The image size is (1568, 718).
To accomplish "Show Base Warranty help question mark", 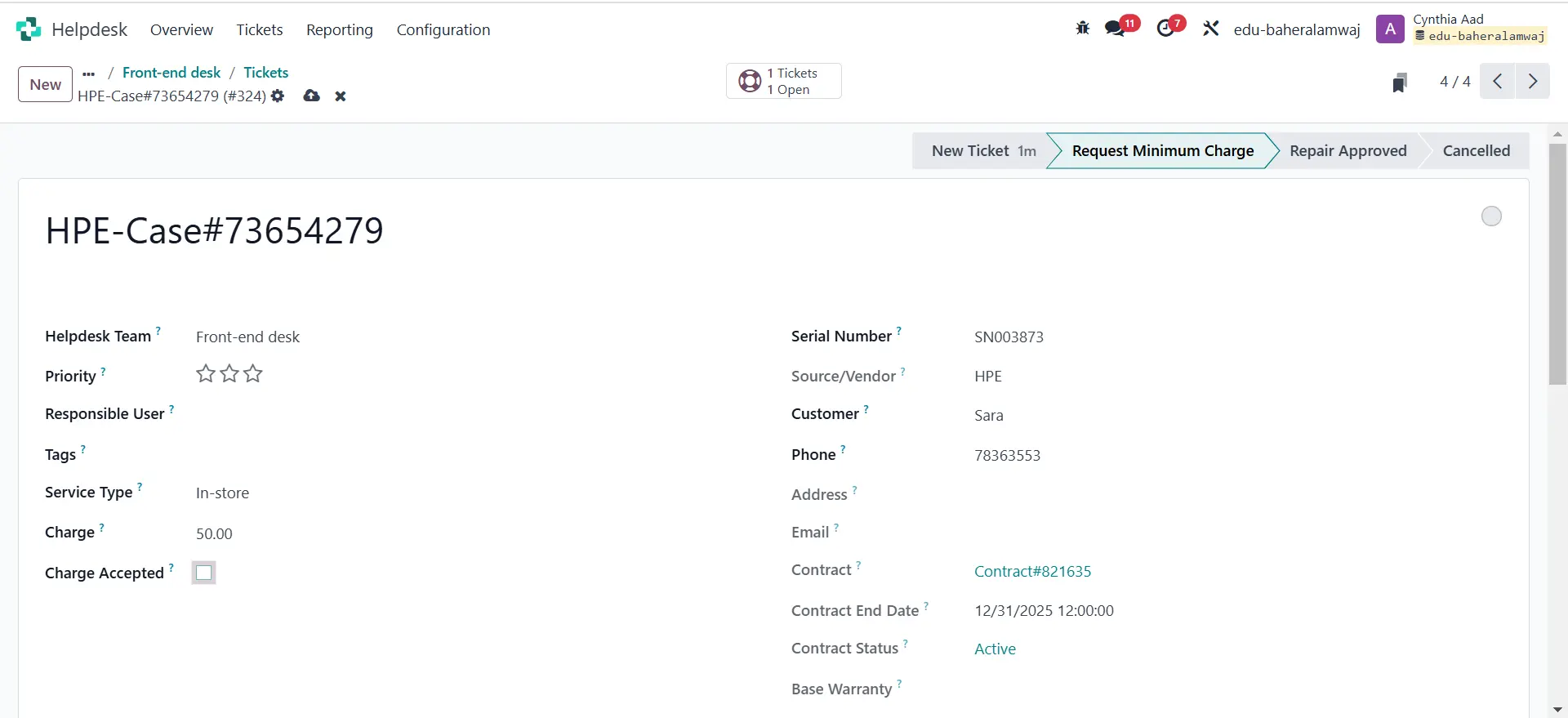I will [899, 684].
